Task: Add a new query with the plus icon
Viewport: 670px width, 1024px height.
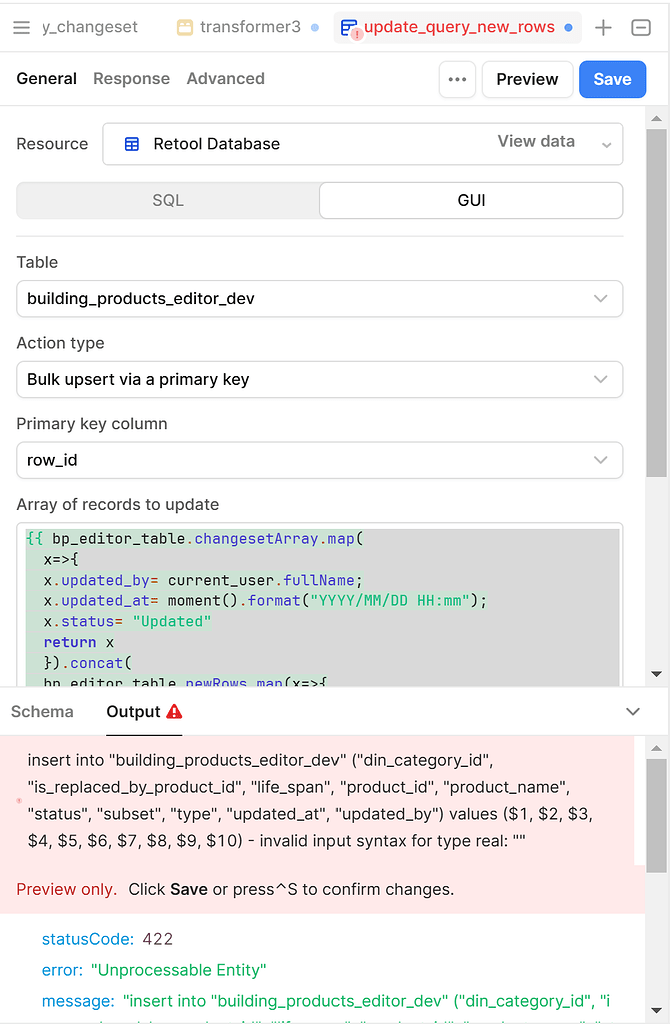Action: click(603, 28)
